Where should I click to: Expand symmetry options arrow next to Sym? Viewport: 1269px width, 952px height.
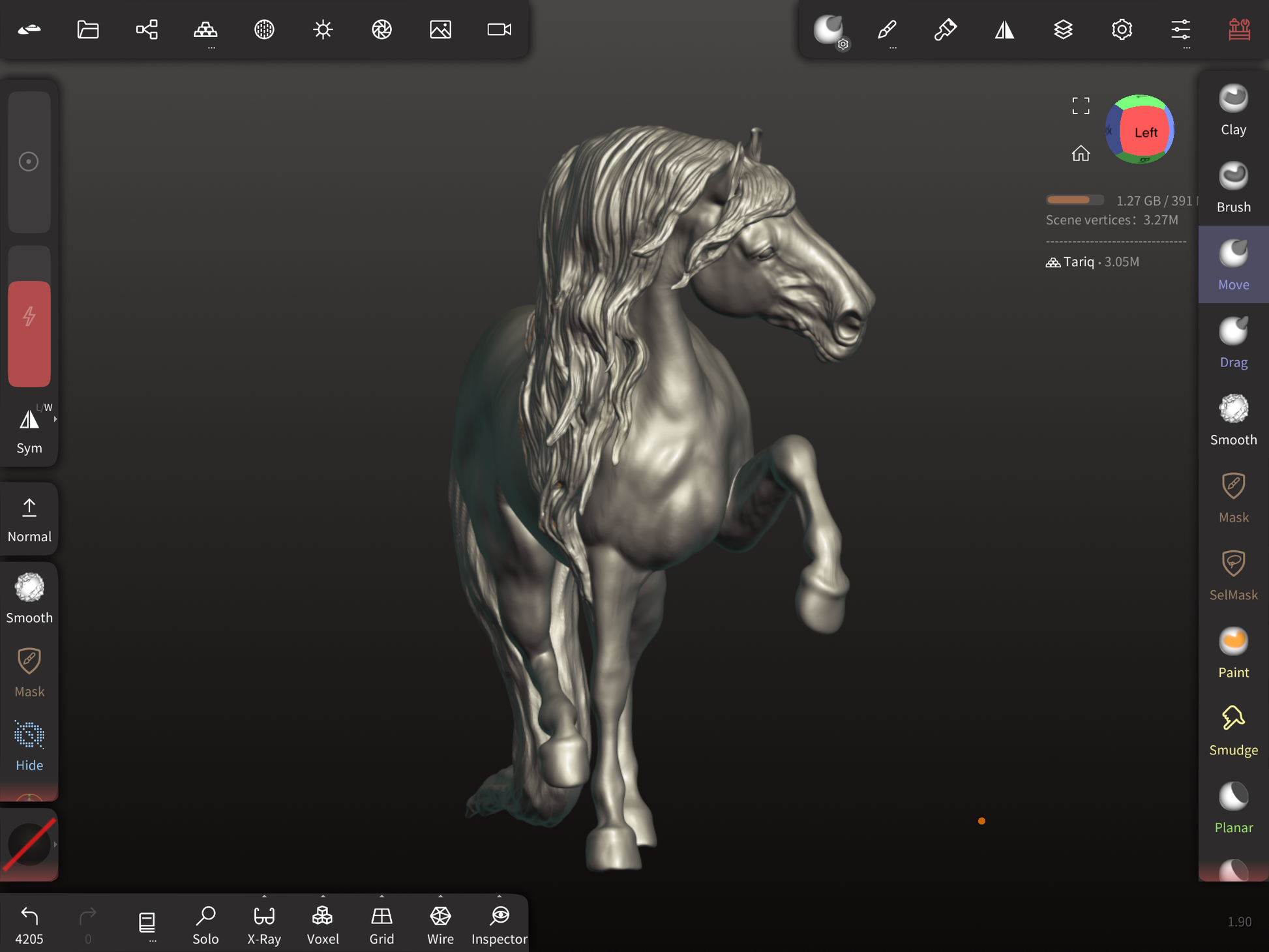(x=55, y=419)
